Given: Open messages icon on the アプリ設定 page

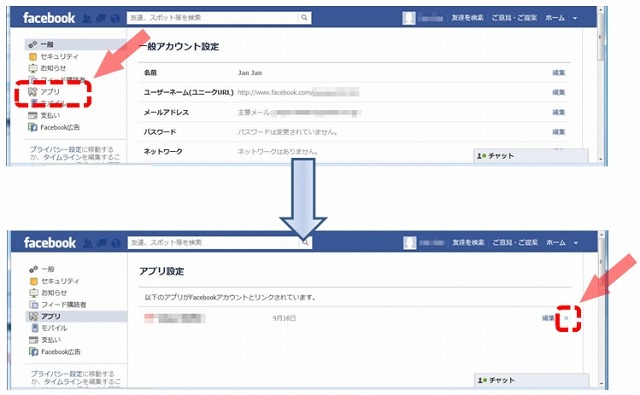Looking at the screenshot, I should click(x=102, y=243).
